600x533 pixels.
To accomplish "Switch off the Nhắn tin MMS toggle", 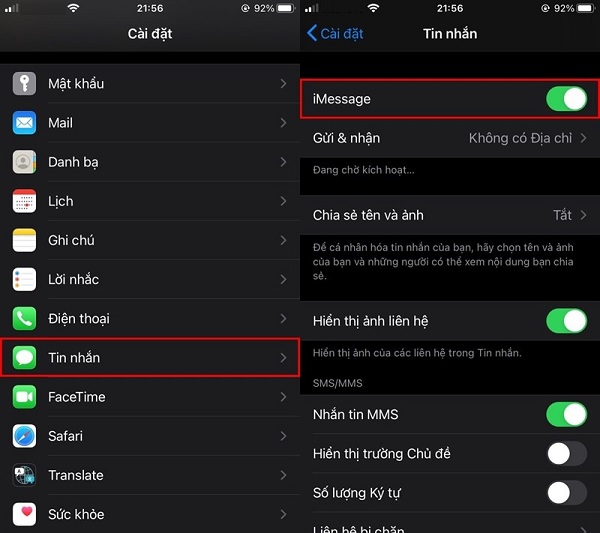I will [566, 414].
